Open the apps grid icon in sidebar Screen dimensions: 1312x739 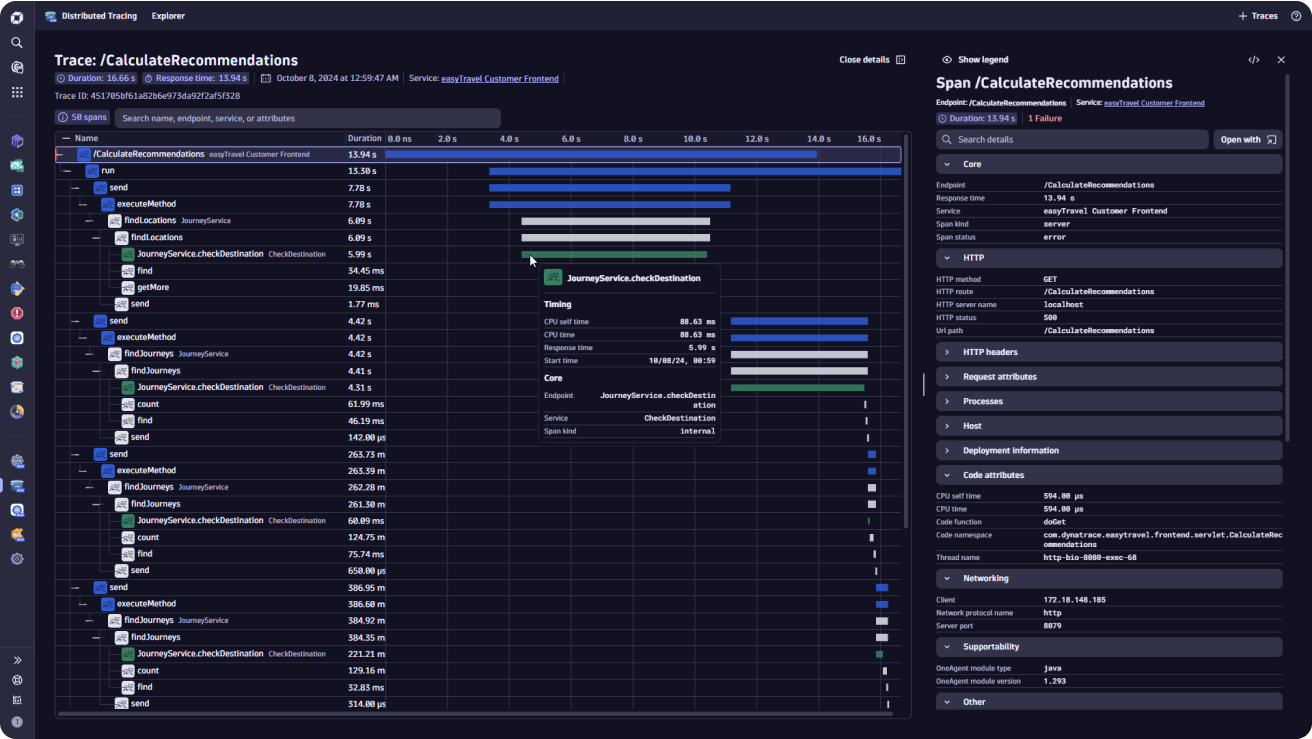click(x=17, y=92)
